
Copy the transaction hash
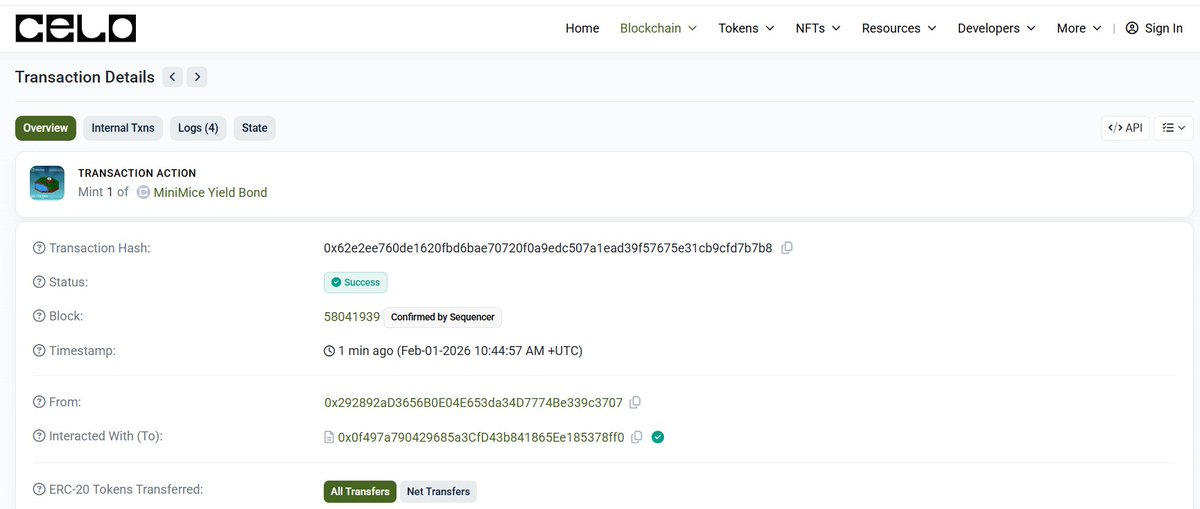pos(787,248)
